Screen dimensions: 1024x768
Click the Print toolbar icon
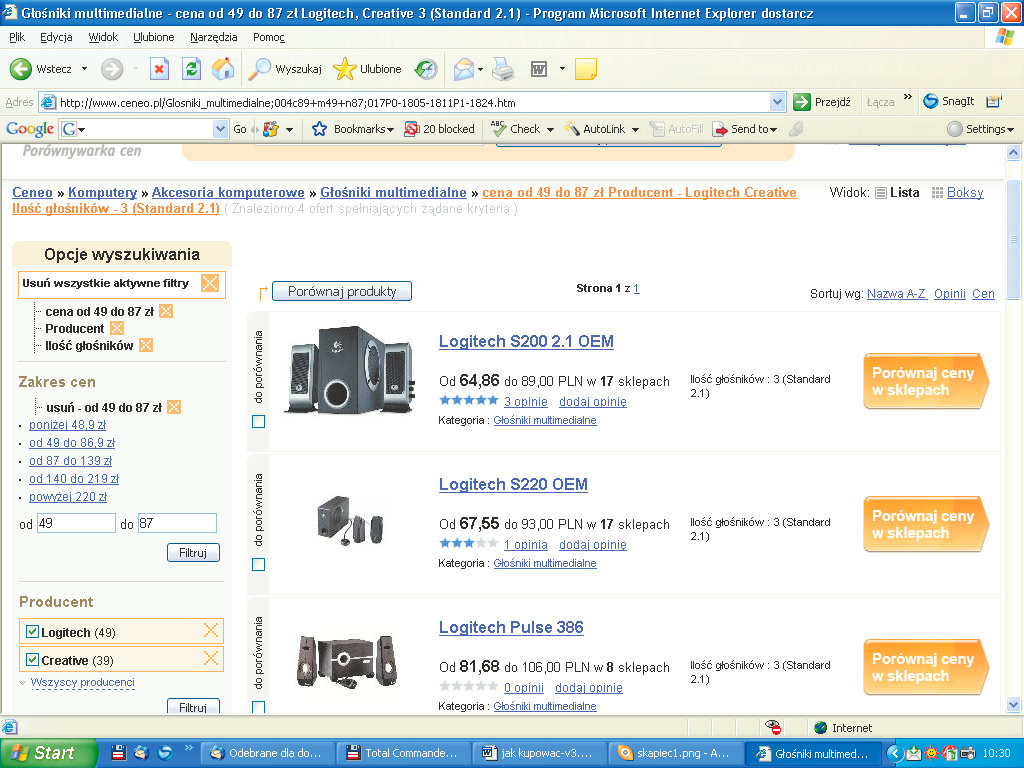tap(502, 69)
